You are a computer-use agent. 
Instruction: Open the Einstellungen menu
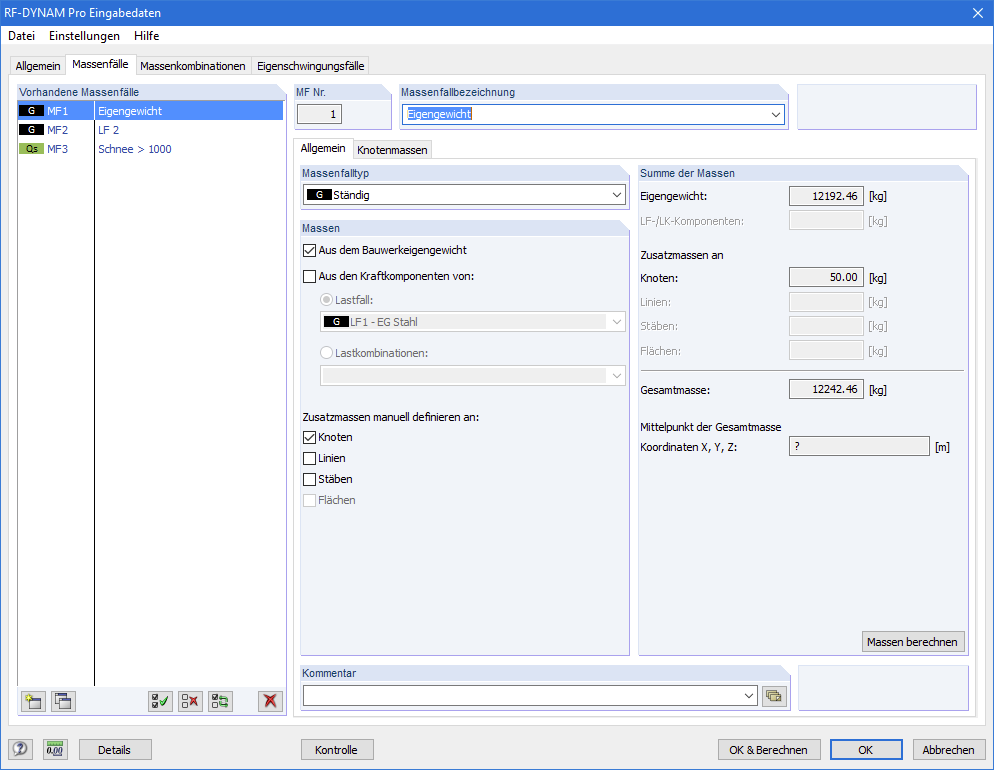coord(84,35)
